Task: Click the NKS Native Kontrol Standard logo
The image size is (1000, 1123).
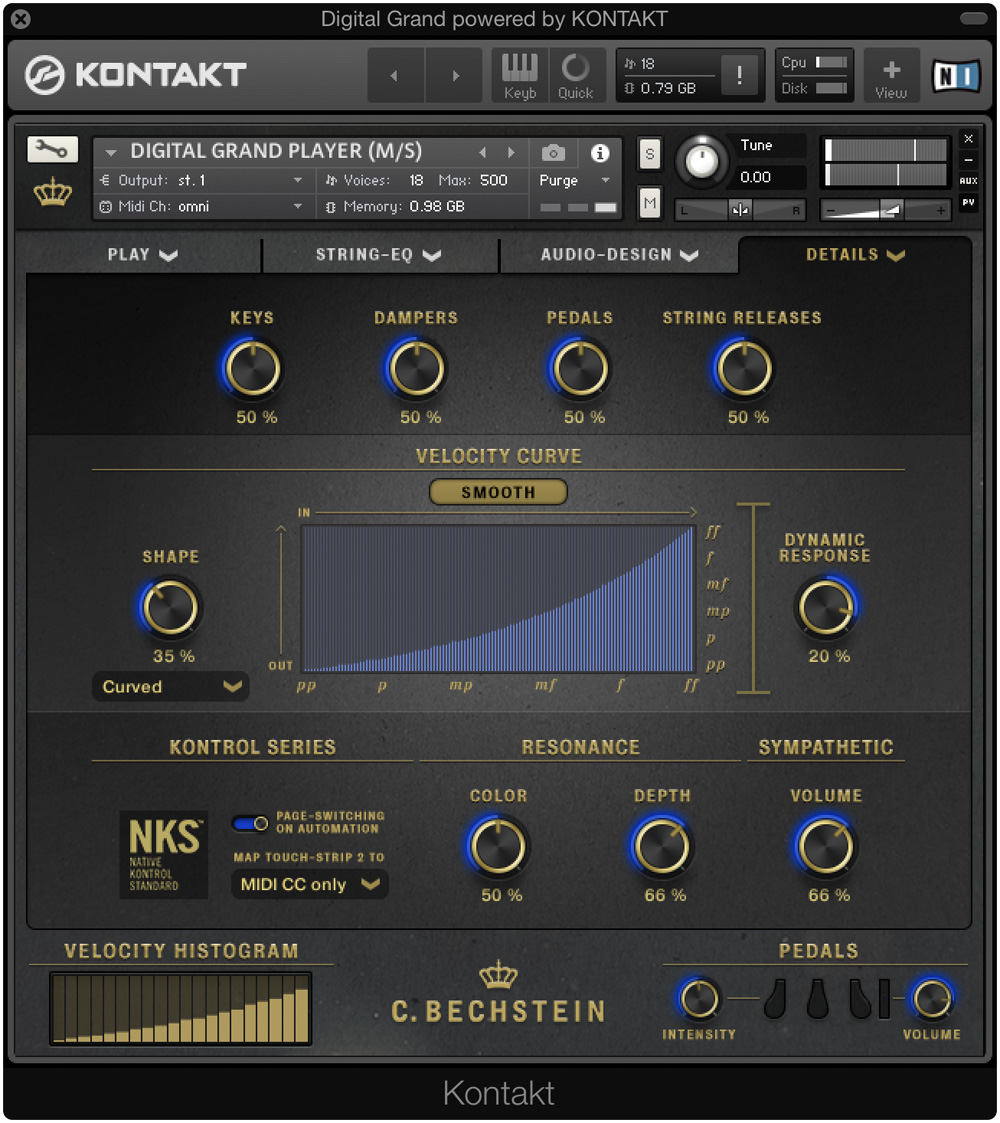Action: point(164,854)
